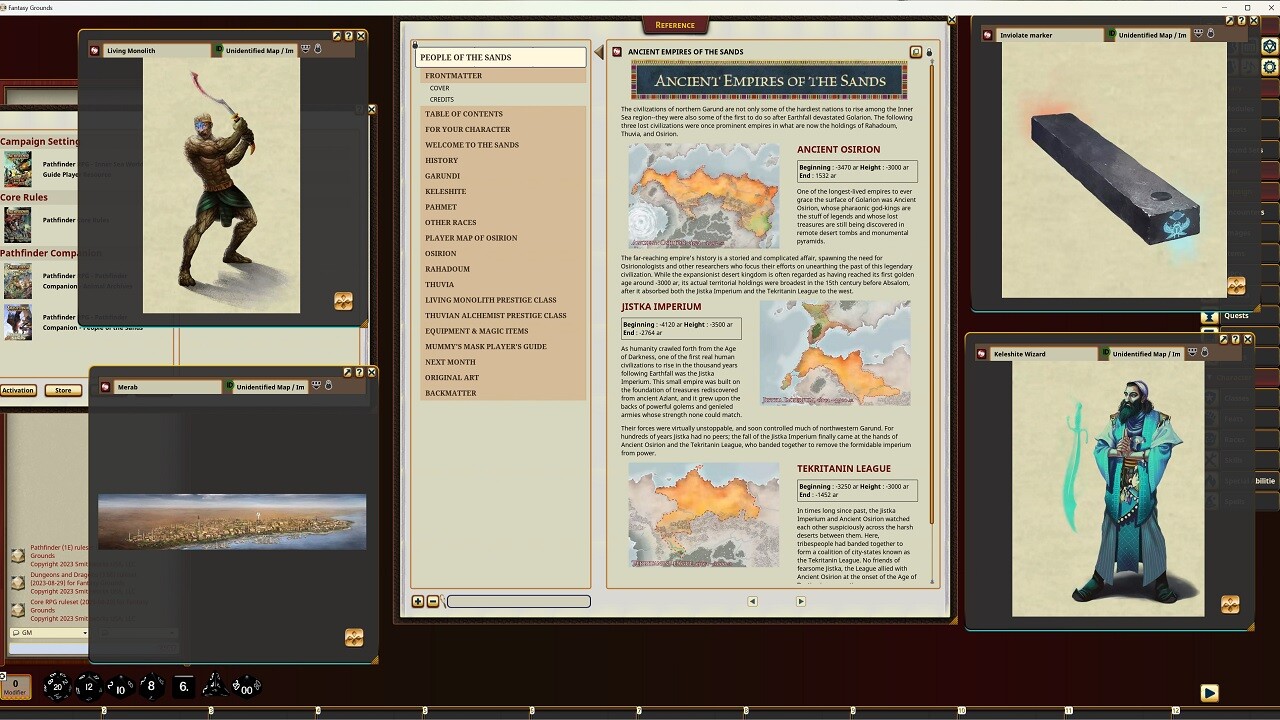Click the chat send arrow icon
Image resolution: width=1280 pixels, height=720 pixels.
coord(1210,693)
